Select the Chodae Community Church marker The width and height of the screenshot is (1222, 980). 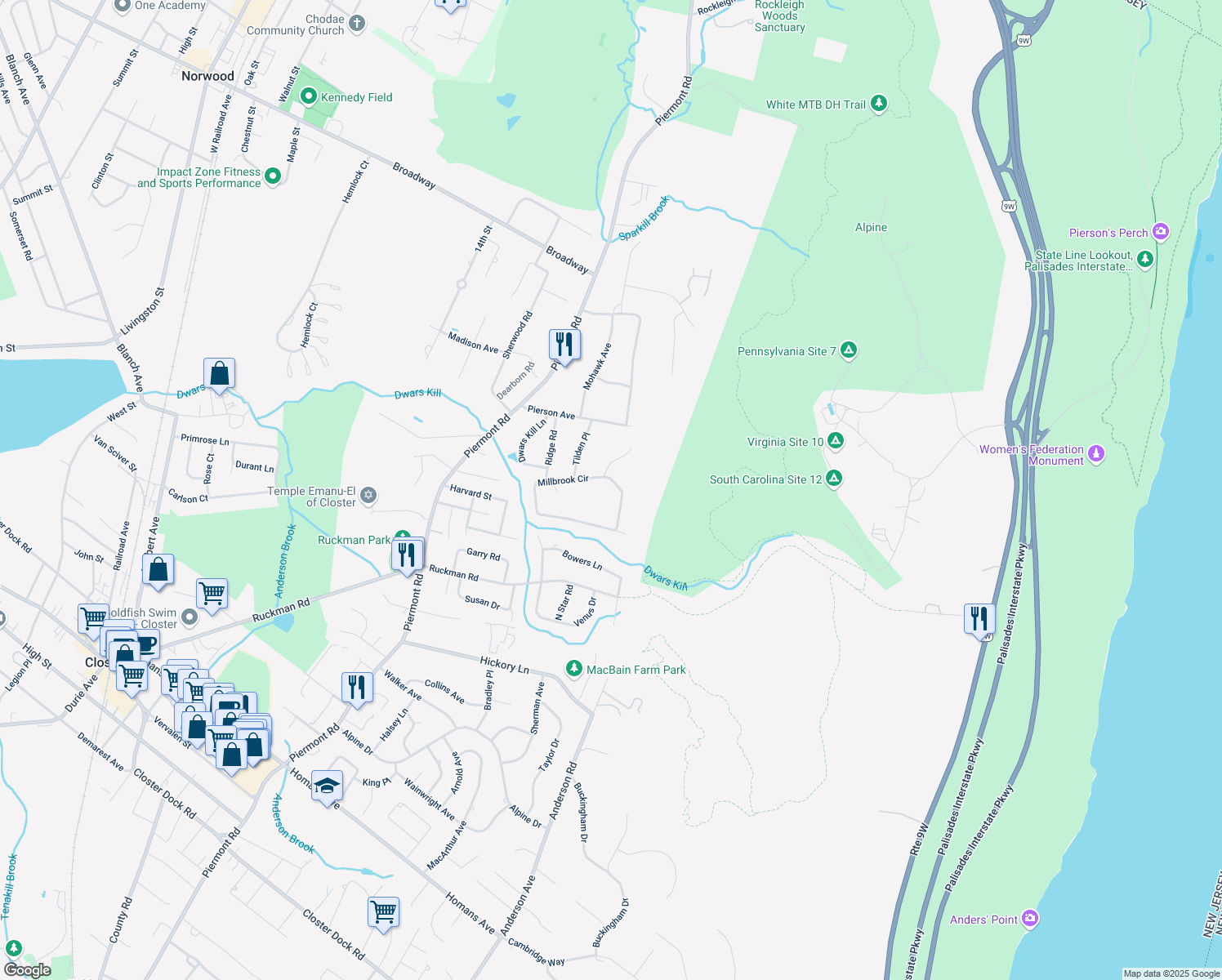(357, 24)
